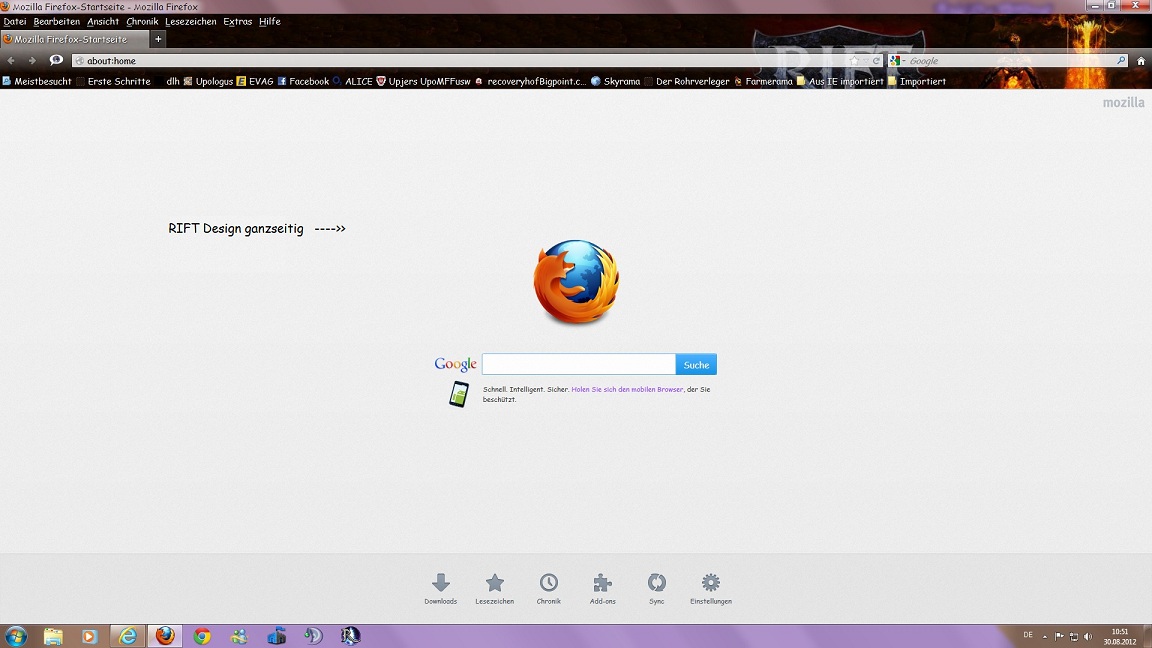Open the ALICE bookmark
The image size is (1152, 648).
coord(353,82)
